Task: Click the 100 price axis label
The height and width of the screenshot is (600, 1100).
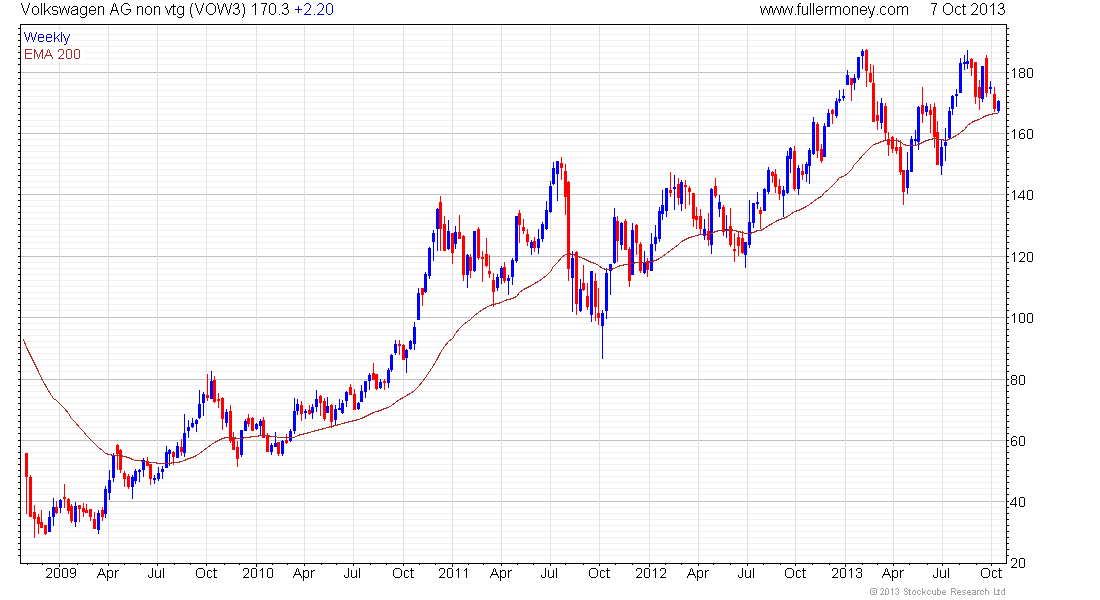Action: click(1021, 318)
